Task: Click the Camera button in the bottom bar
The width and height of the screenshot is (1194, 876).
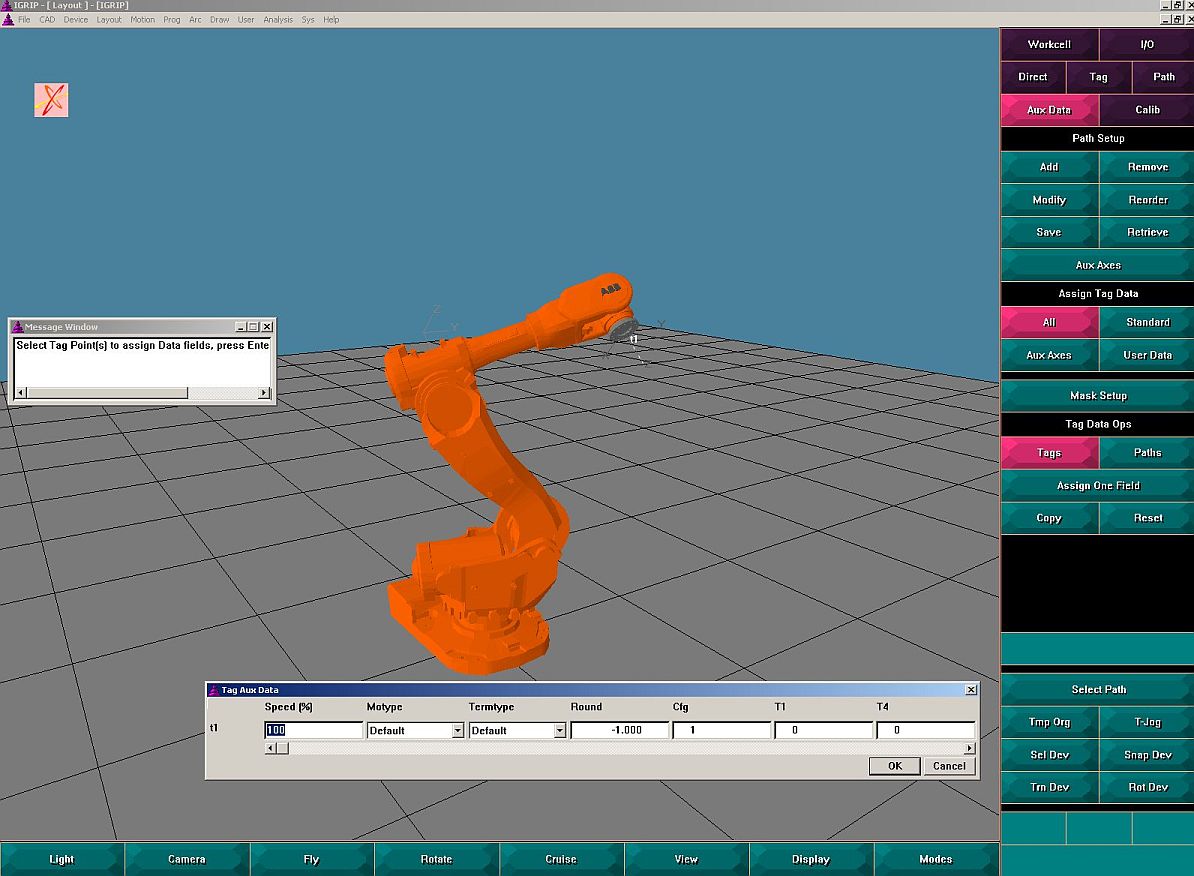Action: (187, 859)
